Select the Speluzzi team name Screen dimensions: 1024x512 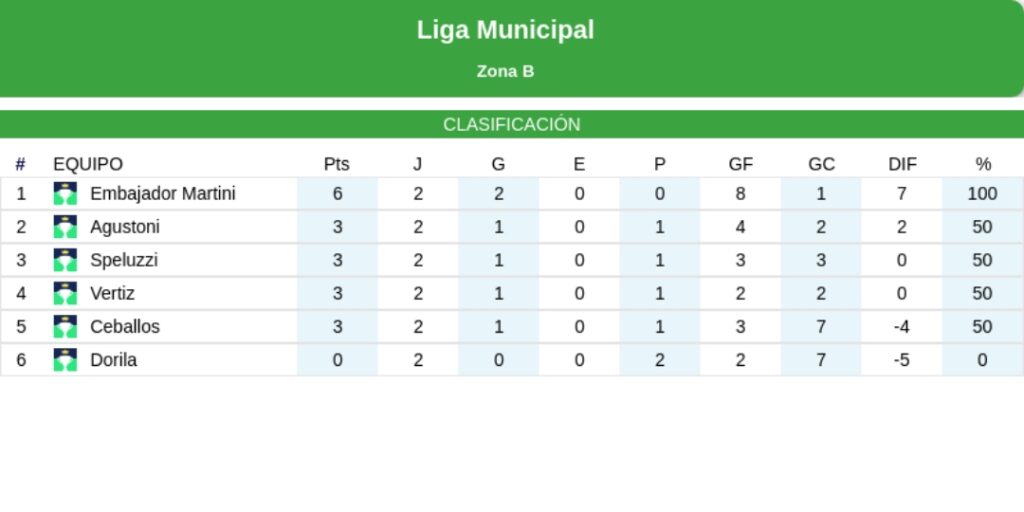(x=124, y=260)
